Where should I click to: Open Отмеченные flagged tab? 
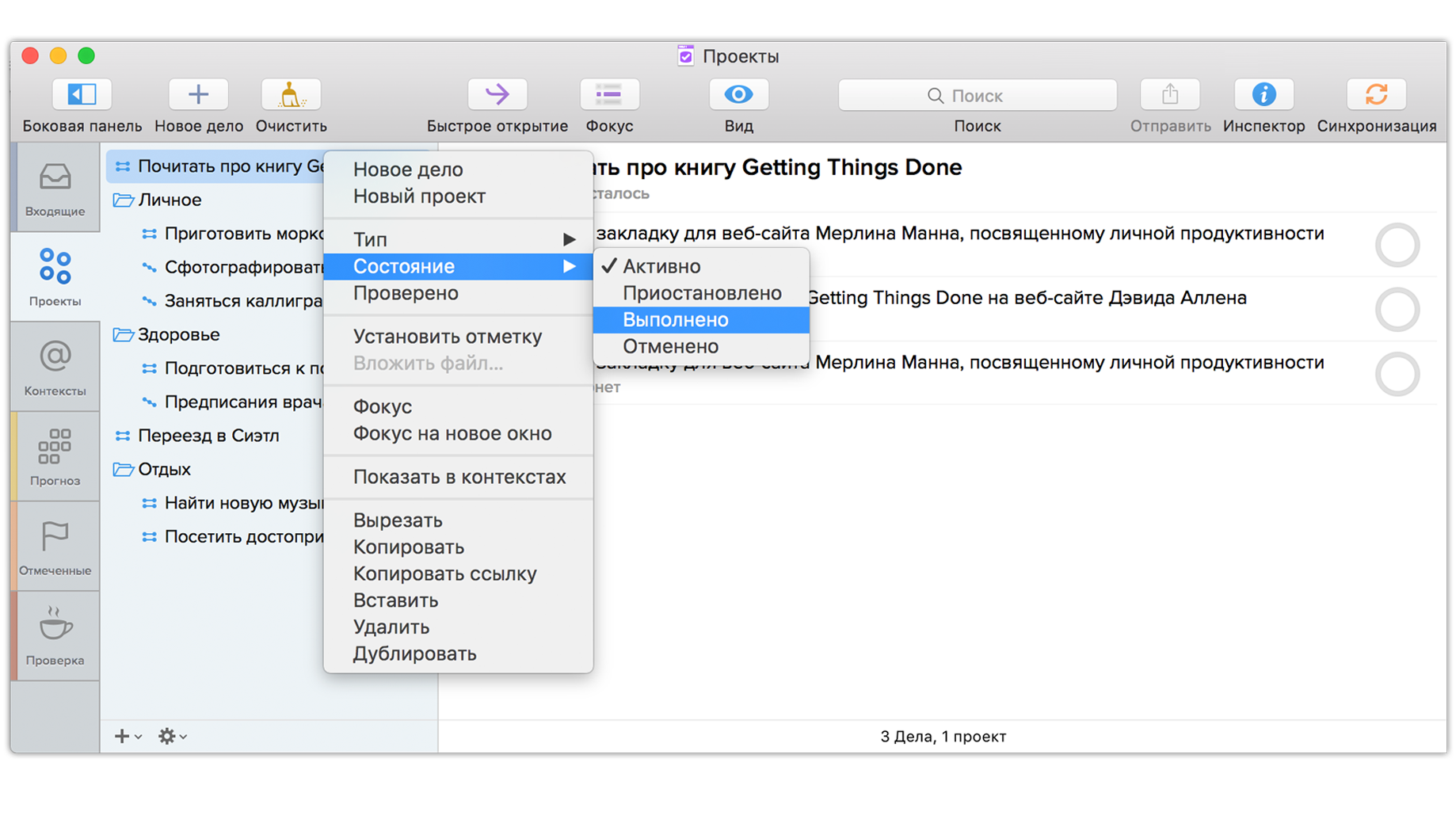[55, 547]
